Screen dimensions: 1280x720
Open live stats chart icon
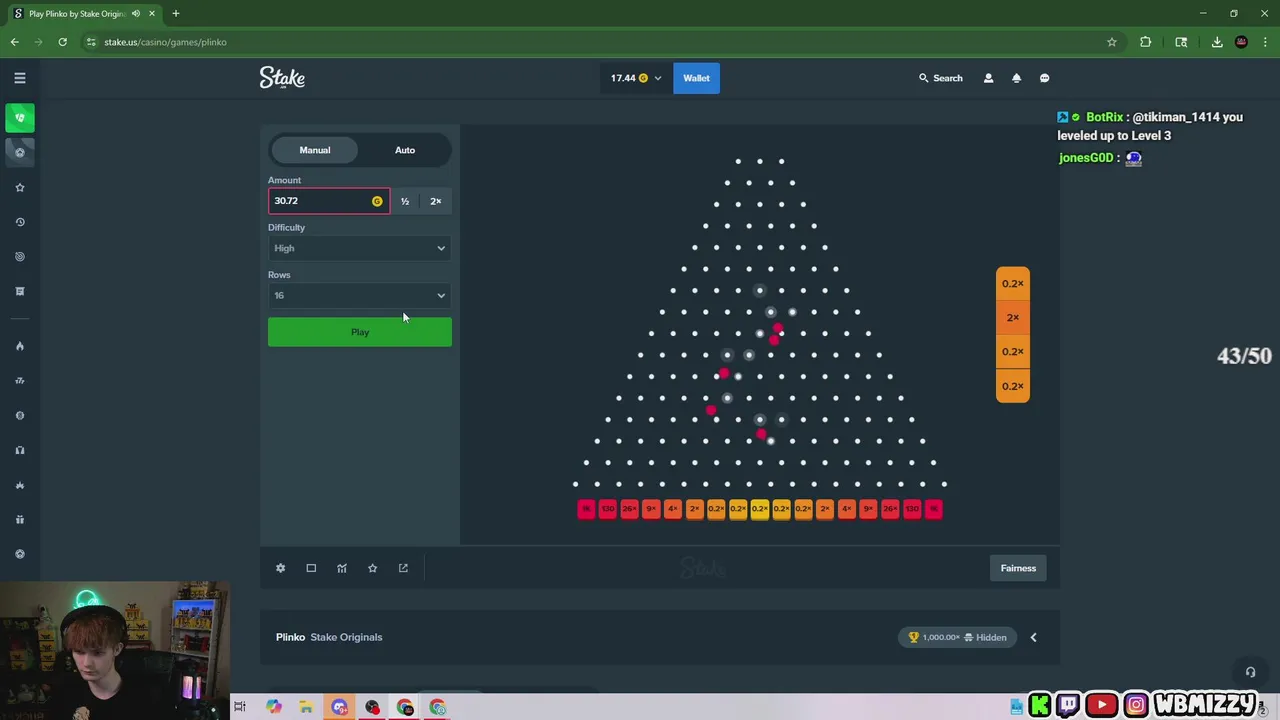(342, 568)
